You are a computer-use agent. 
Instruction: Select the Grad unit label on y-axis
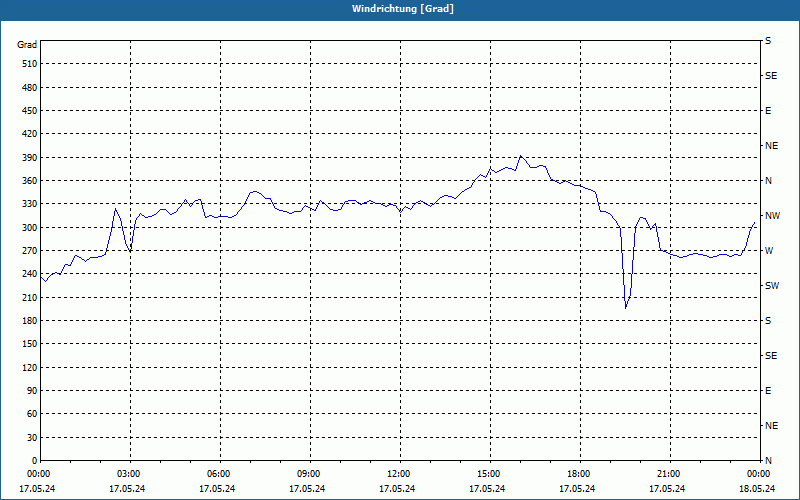click(x=27, y=45)
